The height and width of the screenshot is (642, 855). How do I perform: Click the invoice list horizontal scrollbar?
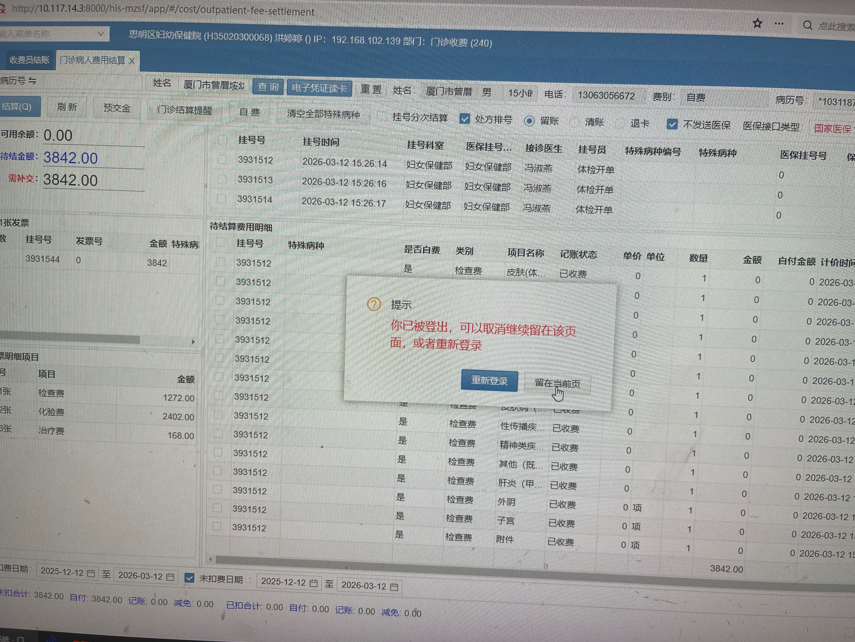tap(70, 339)
